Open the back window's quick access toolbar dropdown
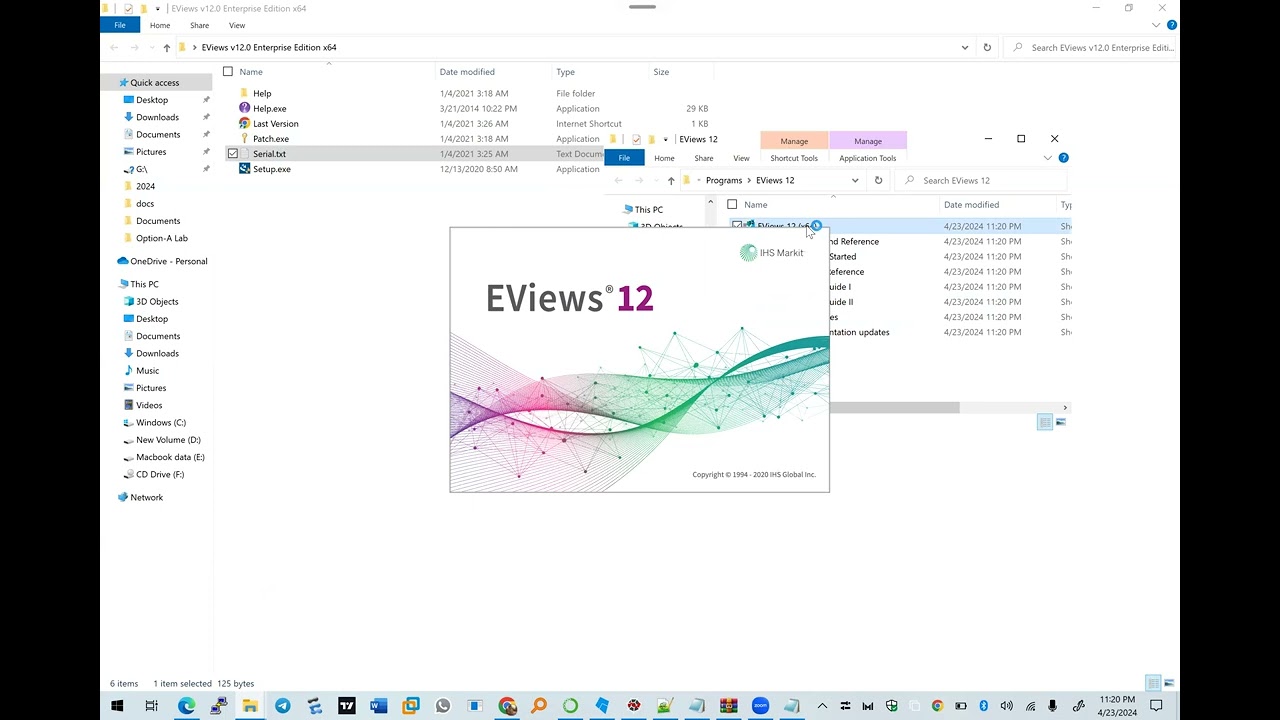Image resolution: width=1280 pixels, height=720 pixels. point(157,9)
